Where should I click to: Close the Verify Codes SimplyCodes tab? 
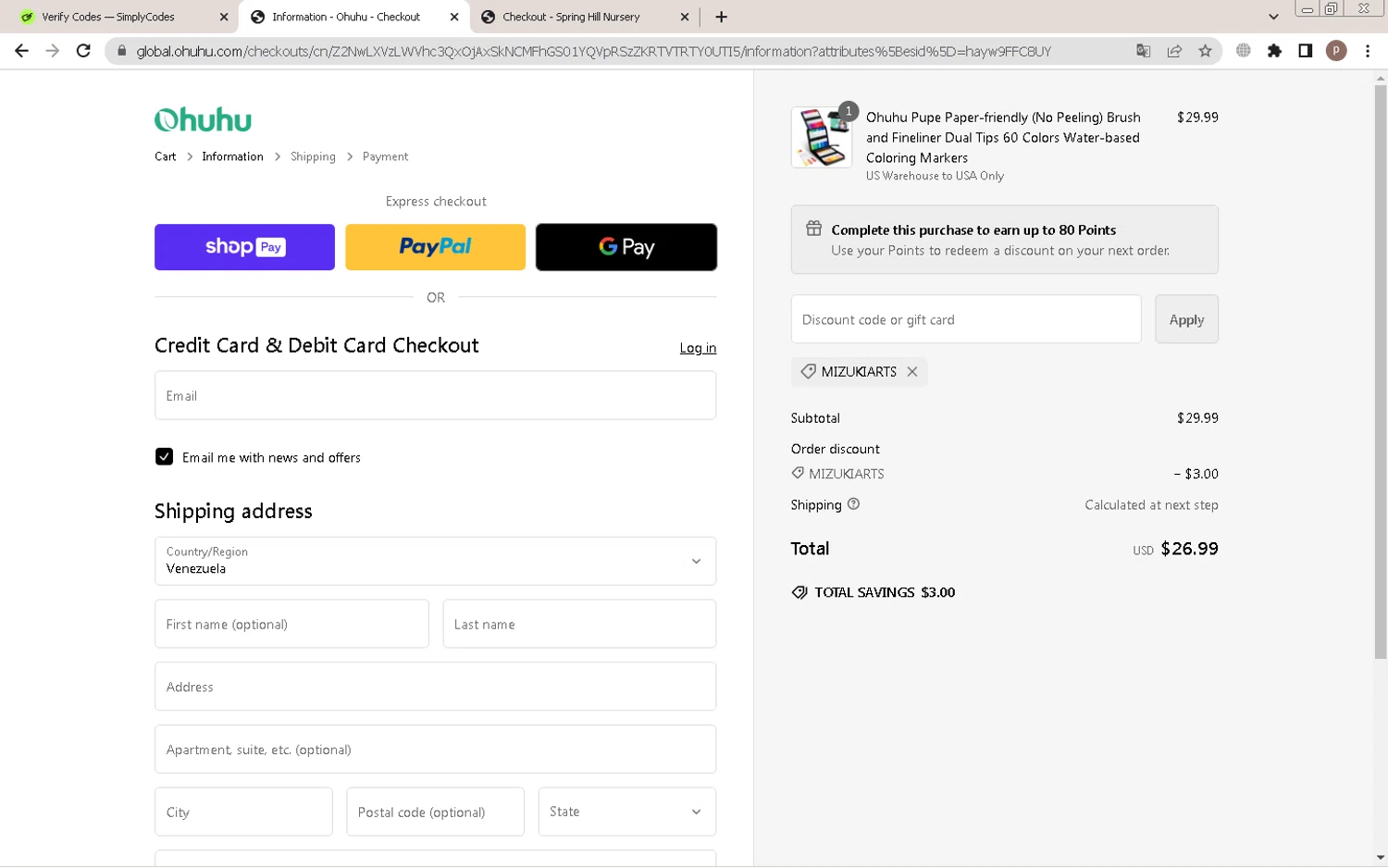coord(224,17)
